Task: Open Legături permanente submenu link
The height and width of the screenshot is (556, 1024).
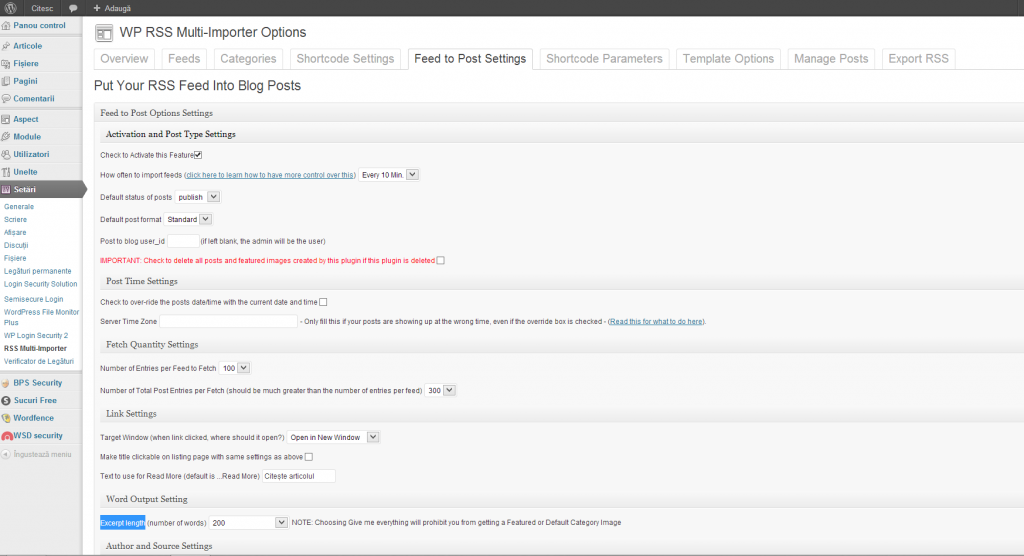Action: (38, 271)
